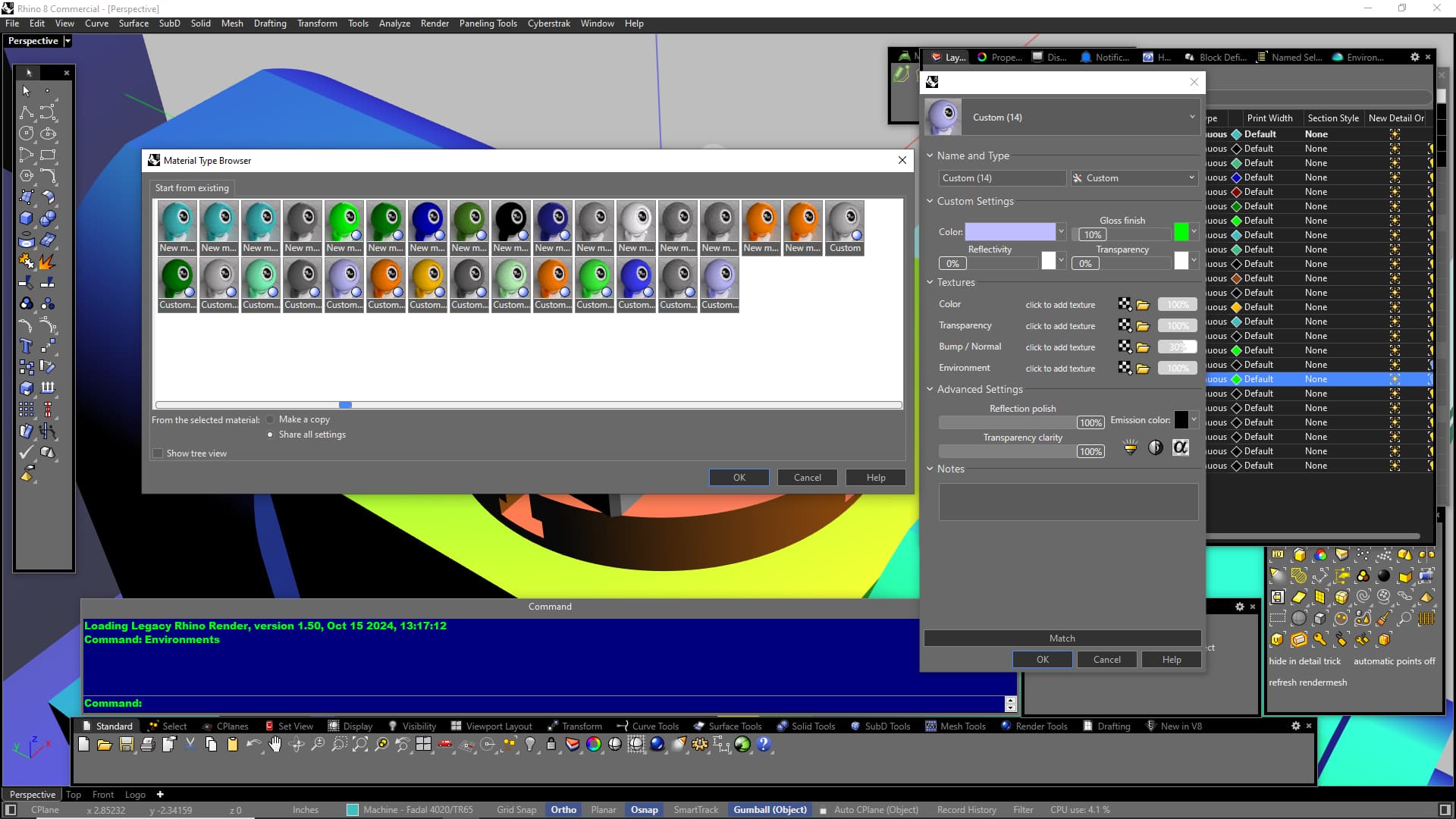The width and height of the screenshot is (1456, 819).
Task: Open the Analyze menu
Action: click(394, 24)
